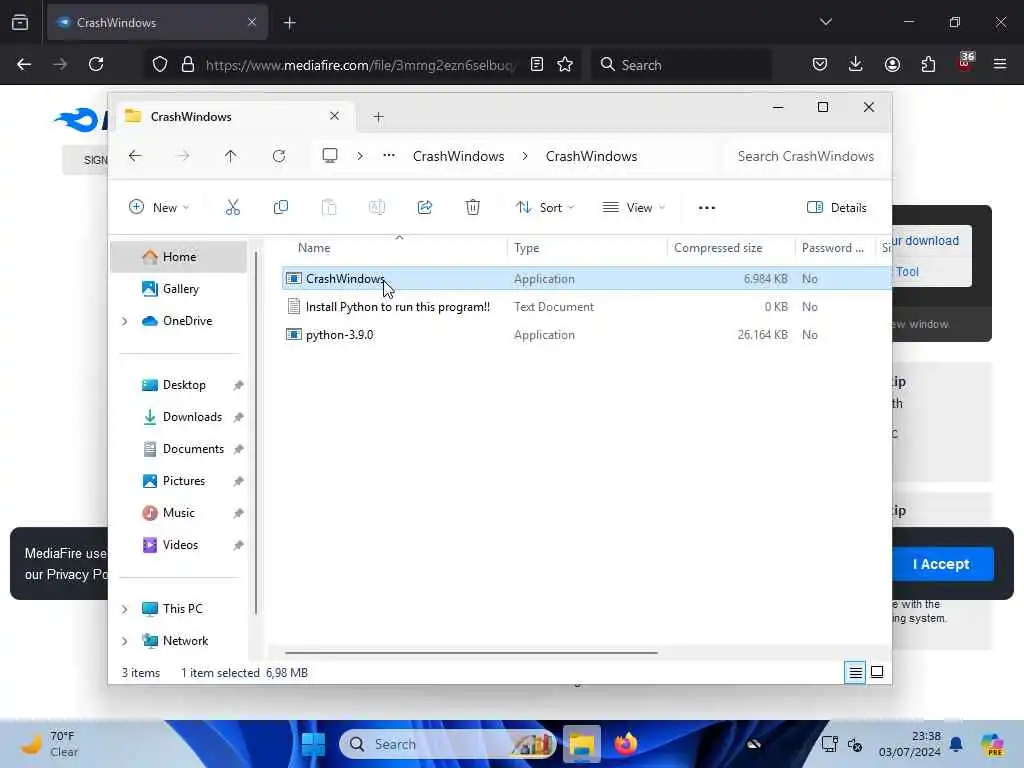Viewport: 1024px width, 768px height.
Task: Switch to the details list view icon
Action: [x=855, y=672]
